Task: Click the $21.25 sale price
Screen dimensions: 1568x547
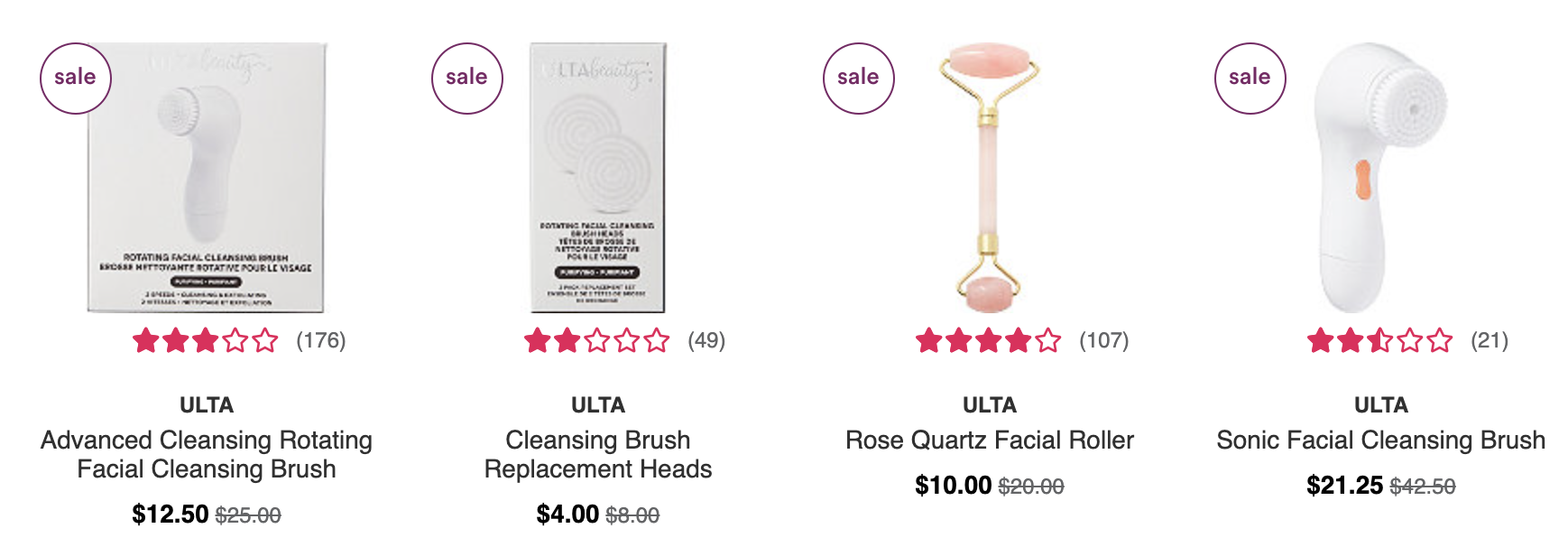Action: tap(1345, 486)
